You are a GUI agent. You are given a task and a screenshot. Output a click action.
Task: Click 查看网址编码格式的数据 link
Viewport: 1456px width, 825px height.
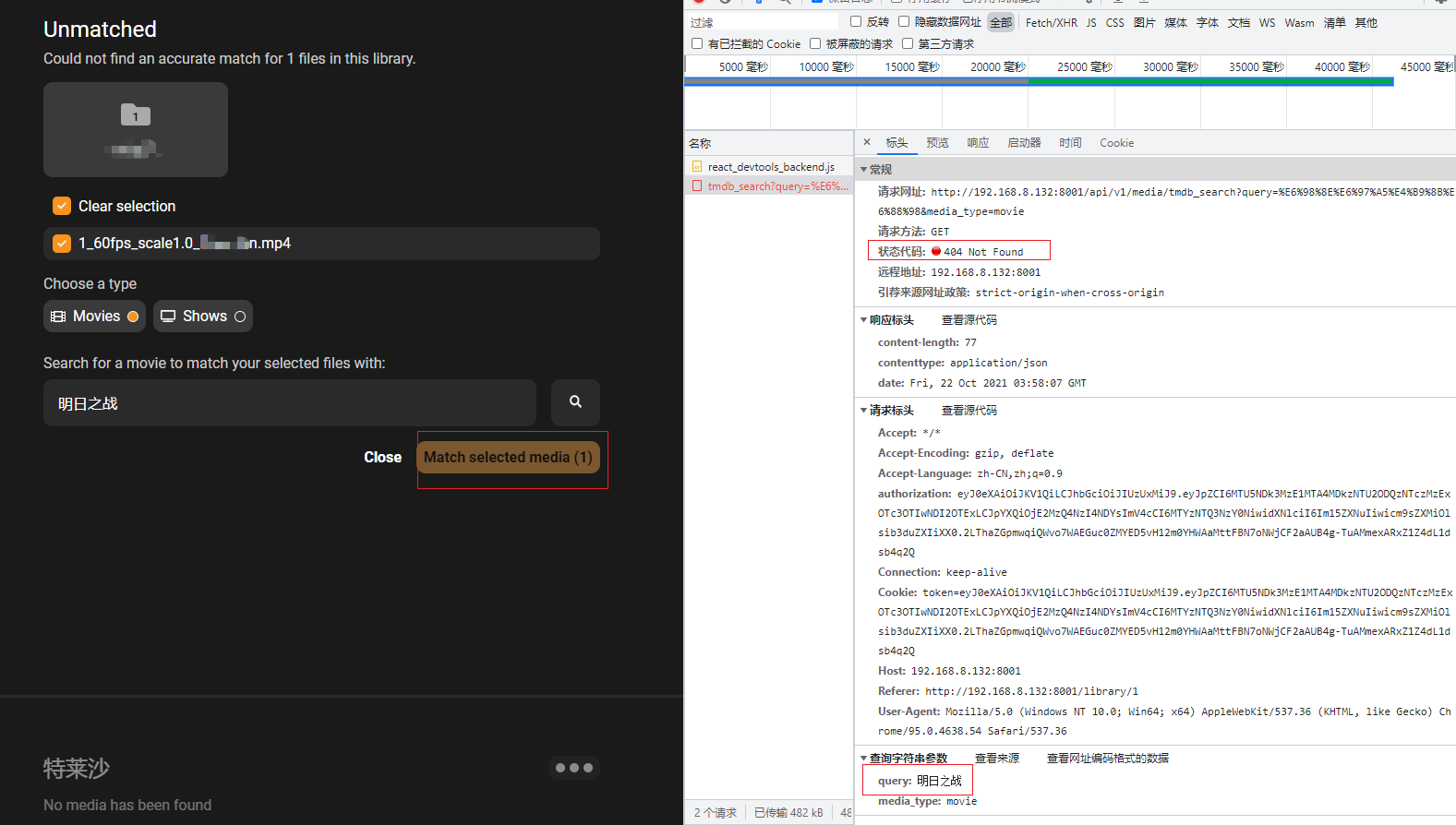click(x=1107, y=759)
